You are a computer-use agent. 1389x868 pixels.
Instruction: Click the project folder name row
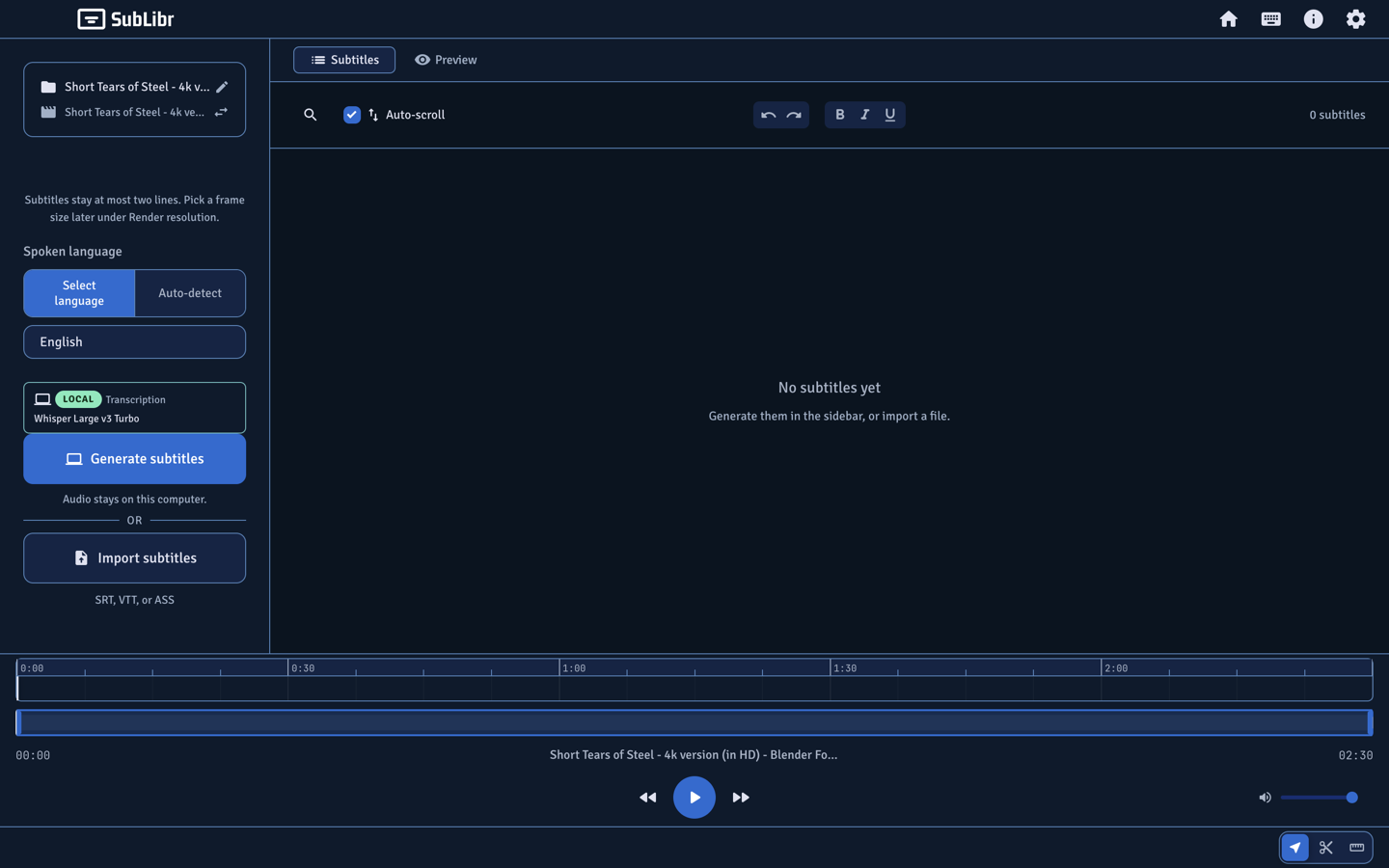[x=134, y=87]
